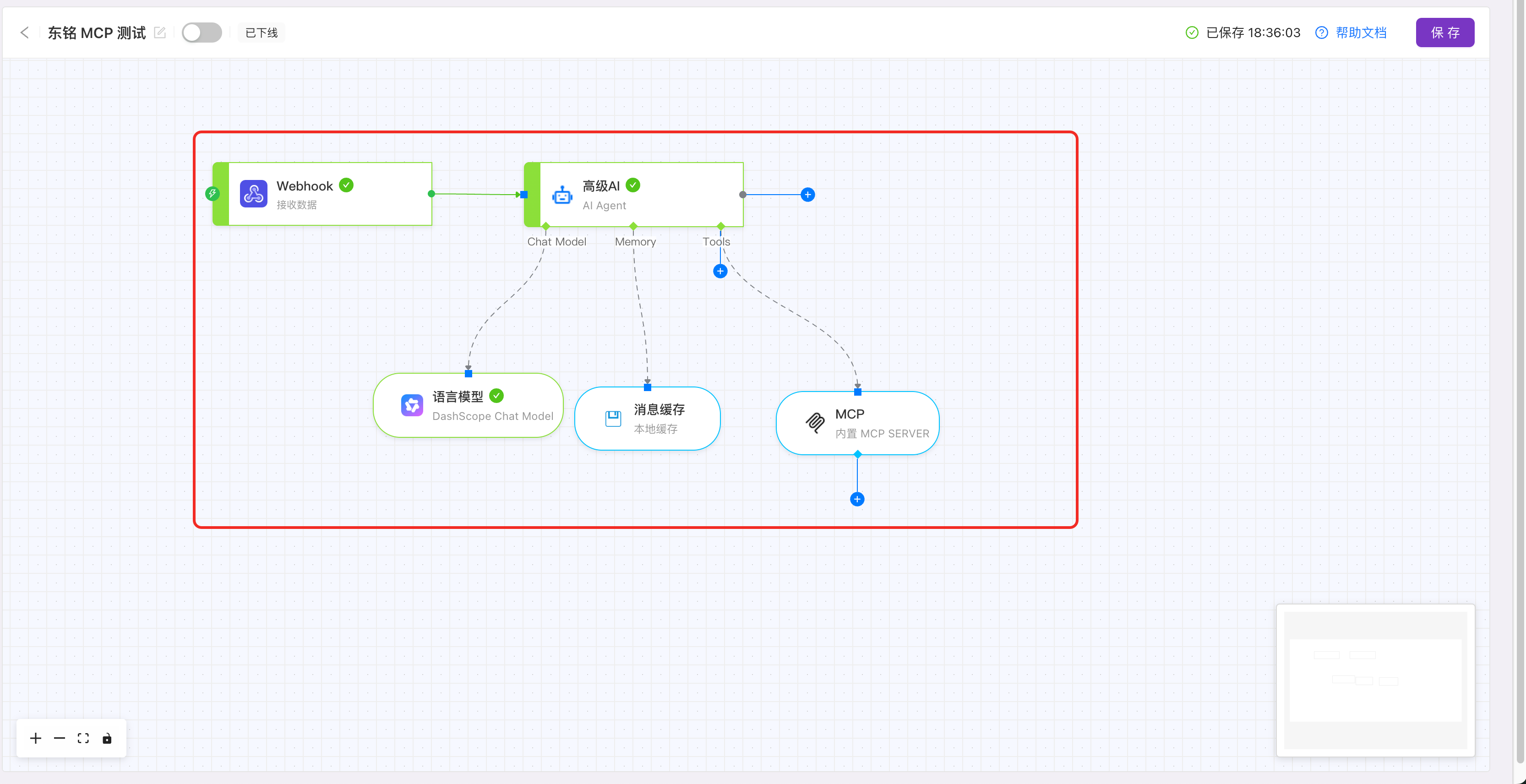The width and height of the screenshot is (1526, 784).
Task: Edit workflow name with pencil icon
Action: (159, 33)
